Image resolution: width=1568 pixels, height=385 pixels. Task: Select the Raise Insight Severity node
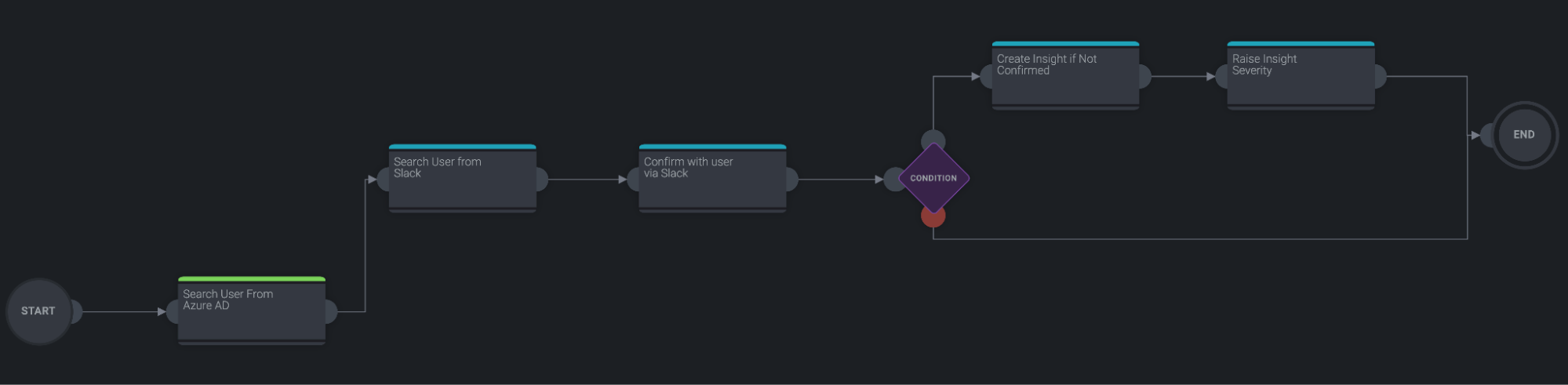[1300, 76]
